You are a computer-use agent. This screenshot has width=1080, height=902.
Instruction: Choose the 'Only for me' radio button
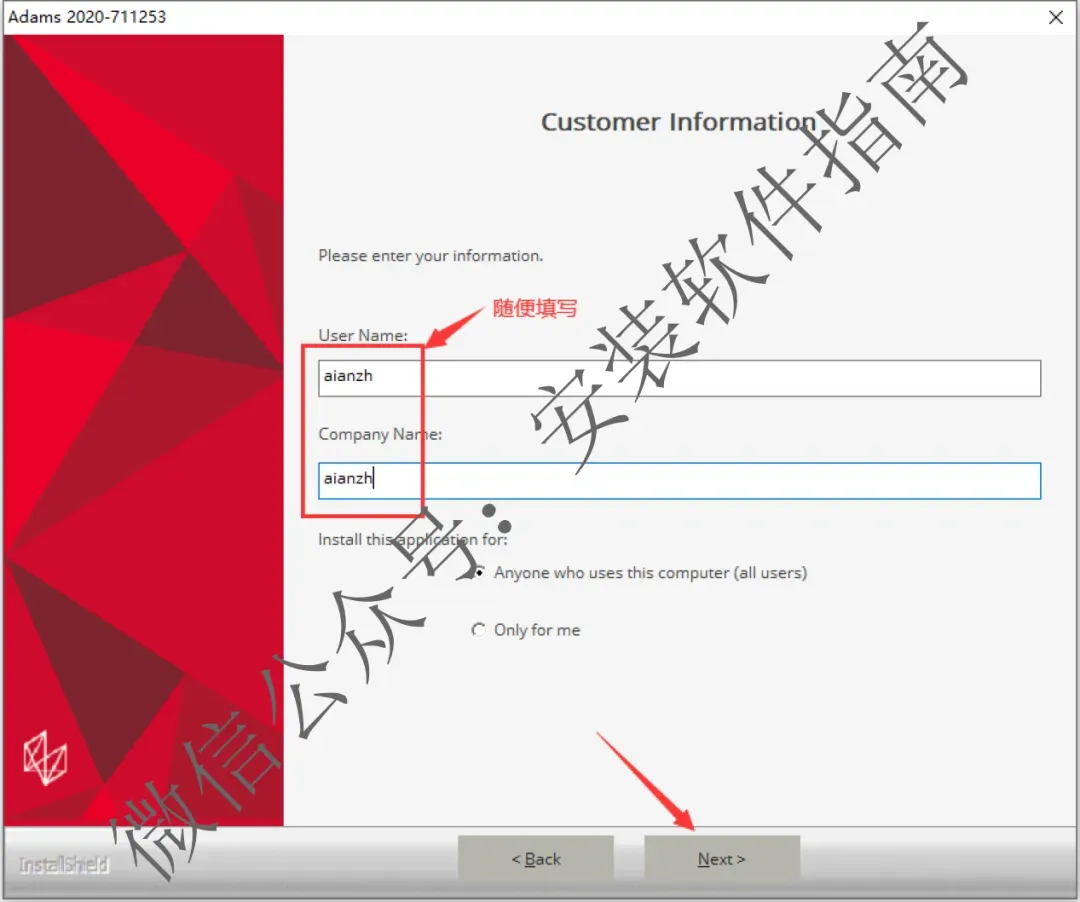479,629
